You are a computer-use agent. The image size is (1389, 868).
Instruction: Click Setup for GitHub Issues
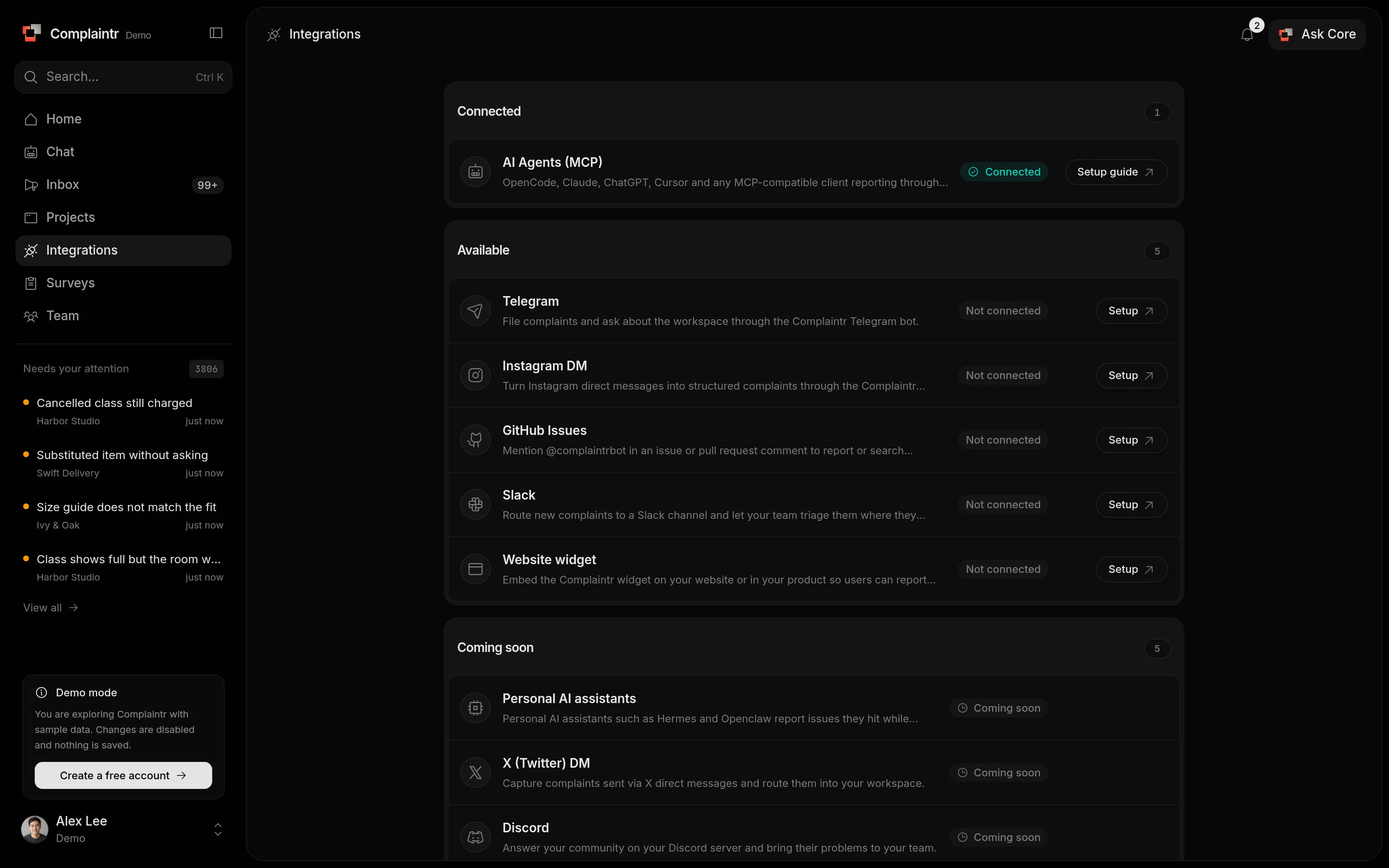1131,440
